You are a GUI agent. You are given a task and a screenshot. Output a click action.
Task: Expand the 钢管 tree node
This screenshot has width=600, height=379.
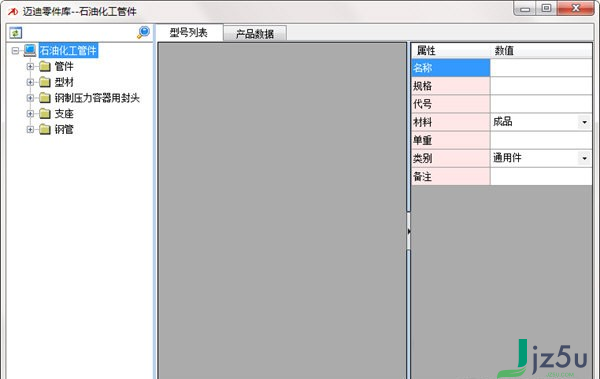(x=30, y=129)
